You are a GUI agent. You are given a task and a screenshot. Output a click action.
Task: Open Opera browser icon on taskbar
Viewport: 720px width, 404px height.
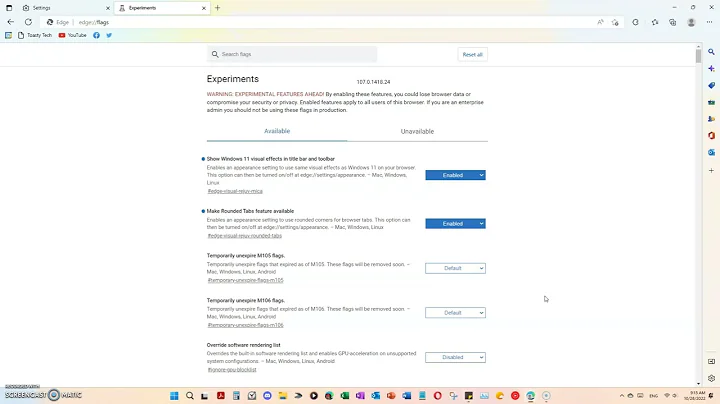438,396
